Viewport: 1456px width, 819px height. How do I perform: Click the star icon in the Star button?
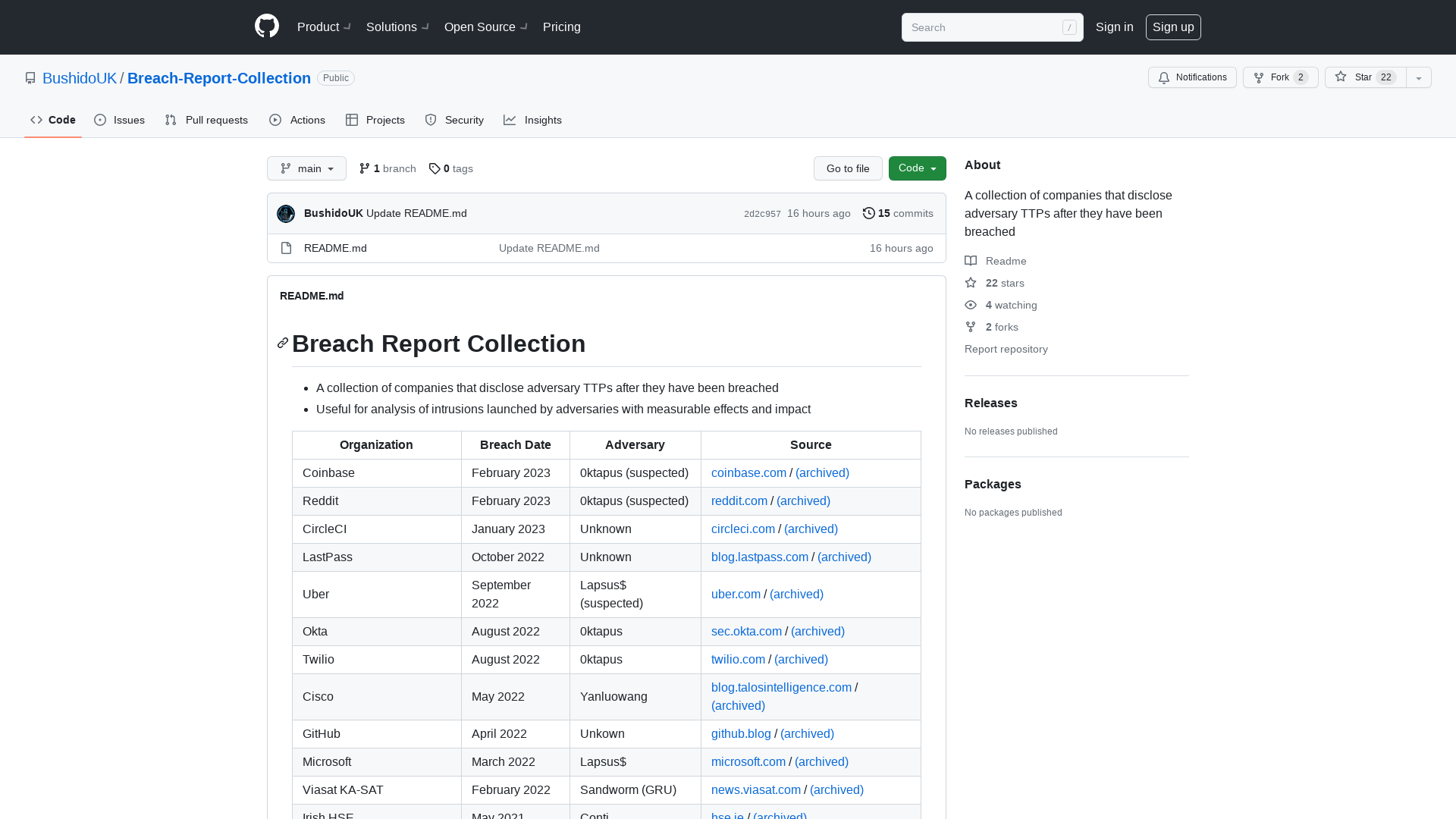pyautogui.click(x=1341, y=77)
